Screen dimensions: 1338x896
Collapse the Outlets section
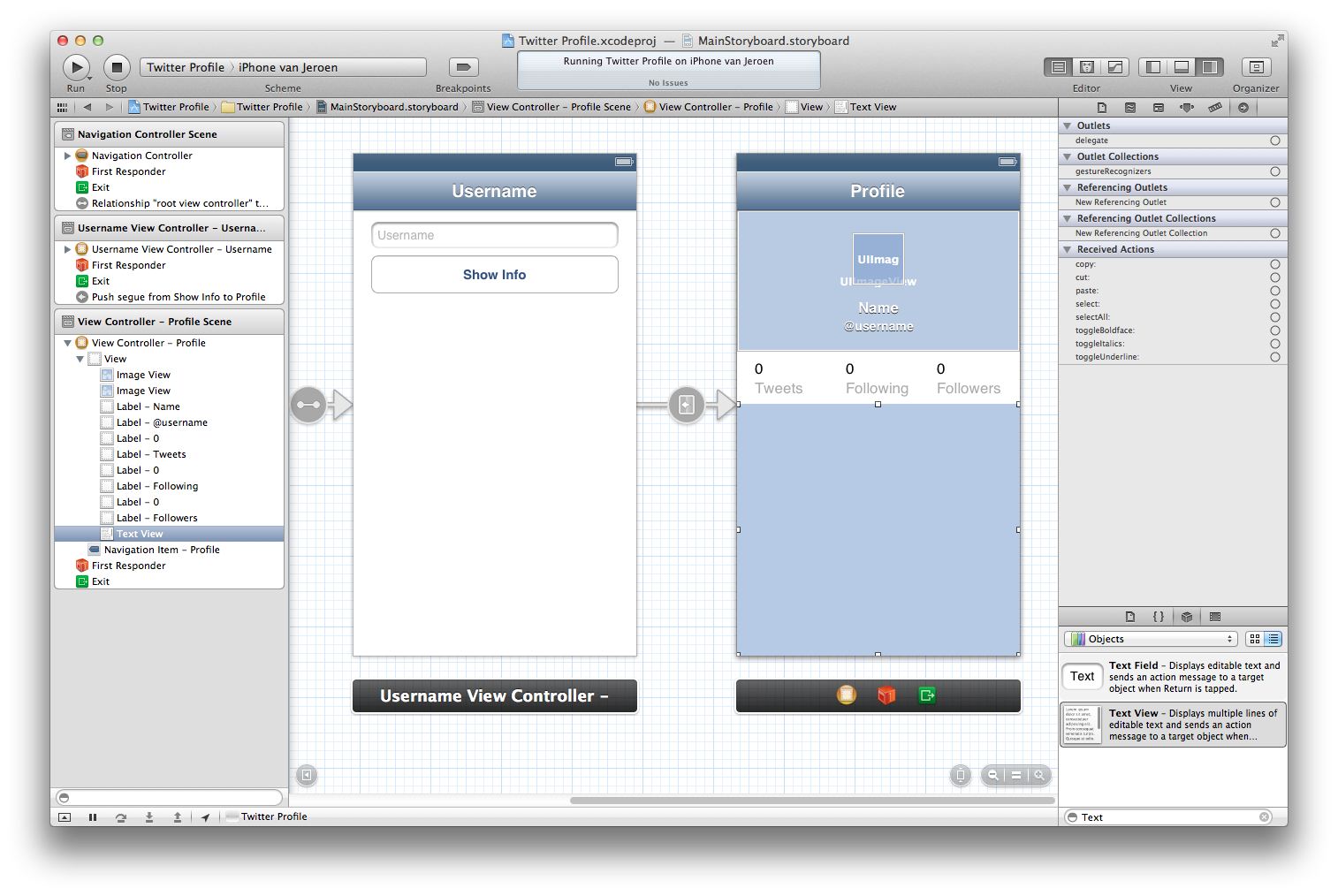[1068, 125]
